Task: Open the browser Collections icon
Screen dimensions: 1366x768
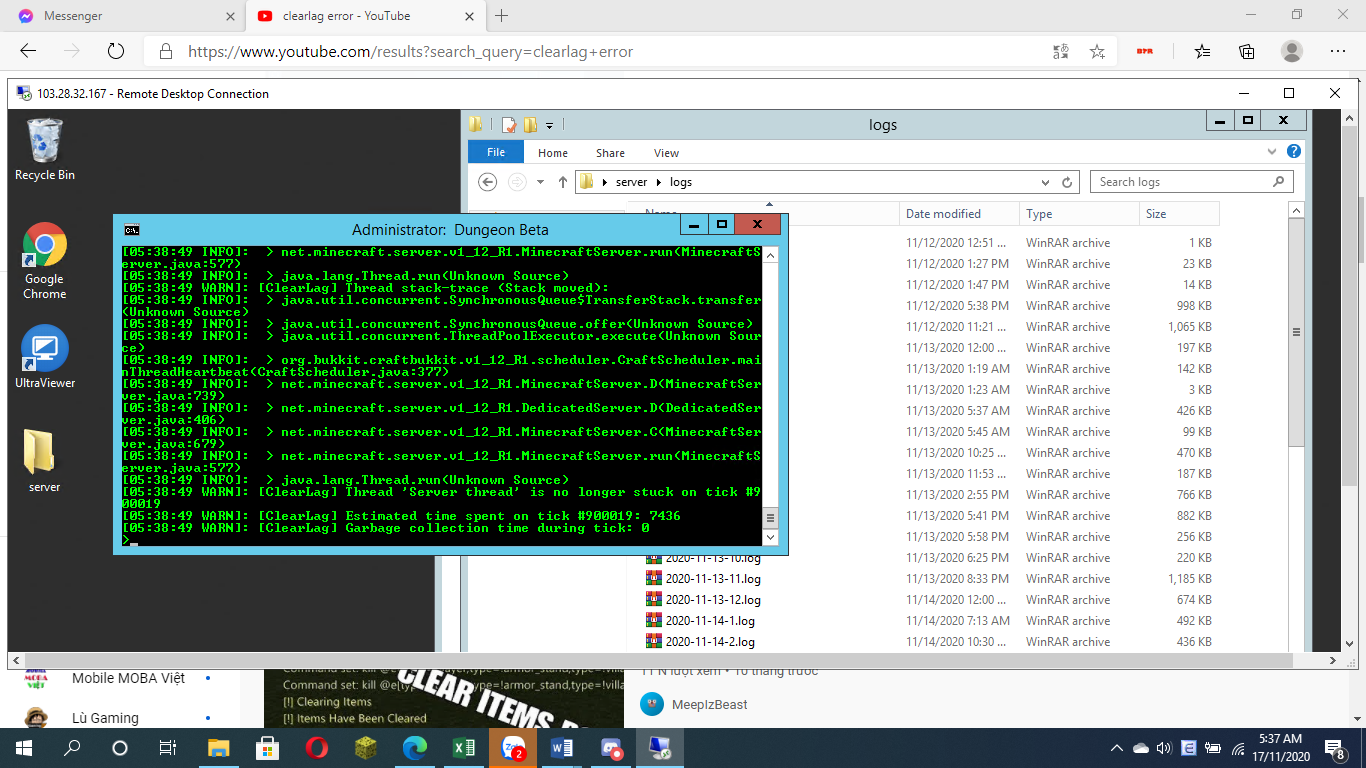Action: tap(1246, 51)
